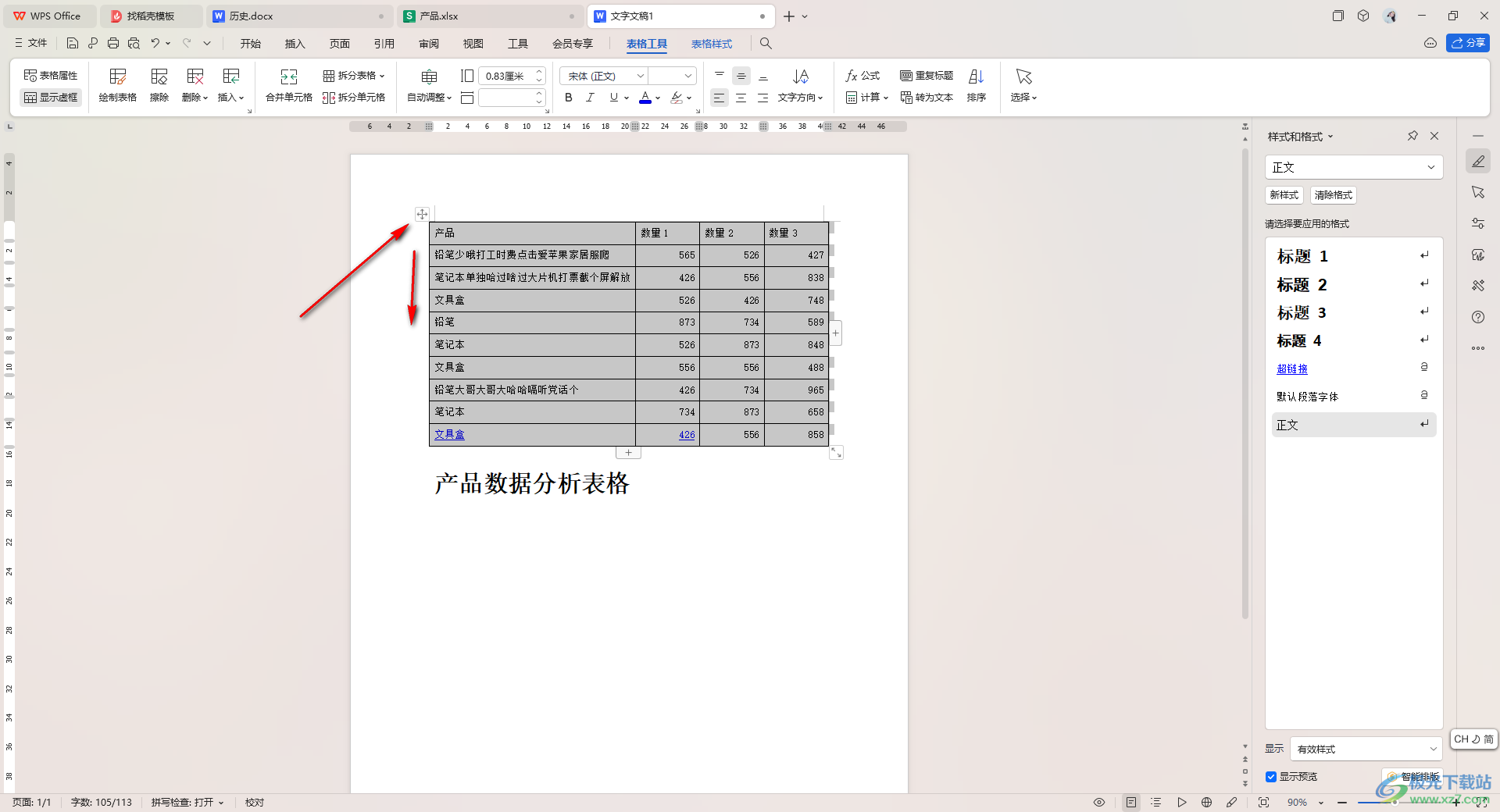Image resolution: width=1500 pixels, height=812 pixels.
Task: Click the add-column plus right of table
Action: [836, 333]
